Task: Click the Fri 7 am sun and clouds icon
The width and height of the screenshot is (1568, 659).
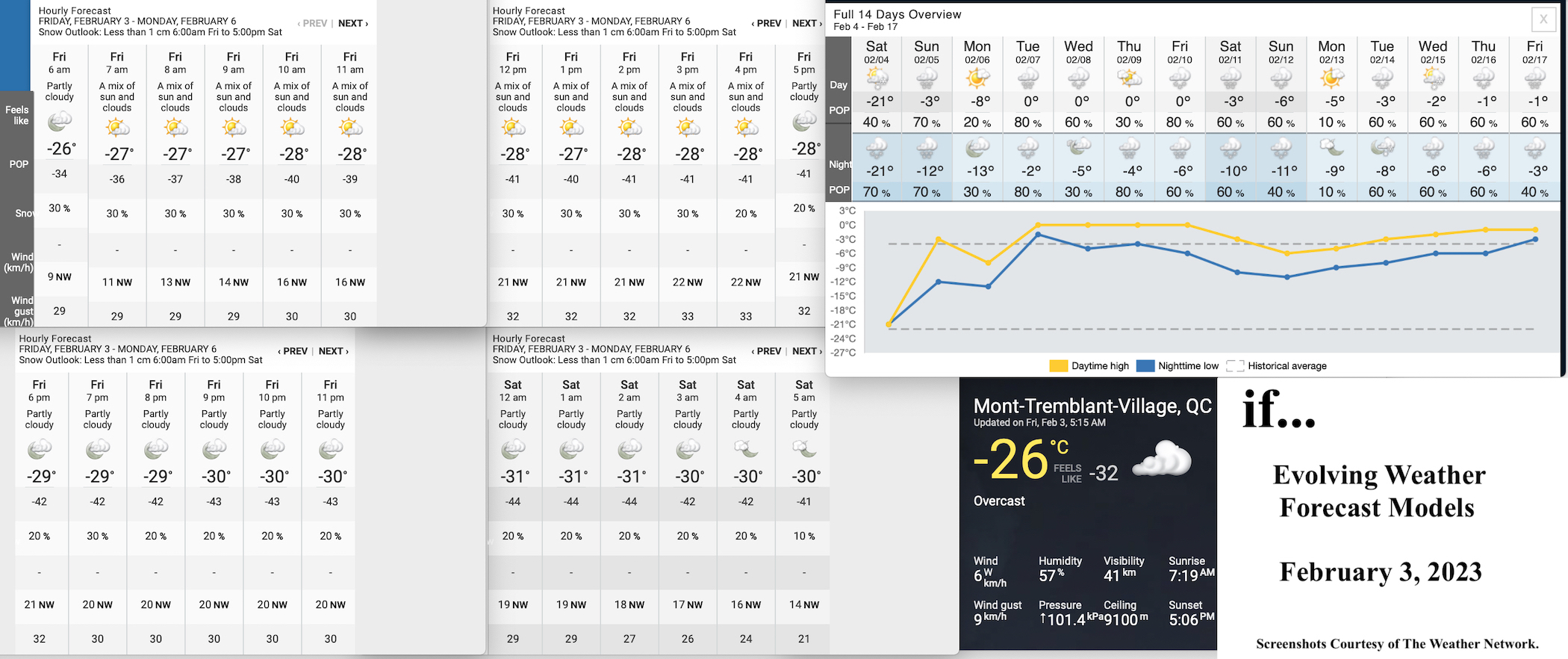Action: point(117,127)
